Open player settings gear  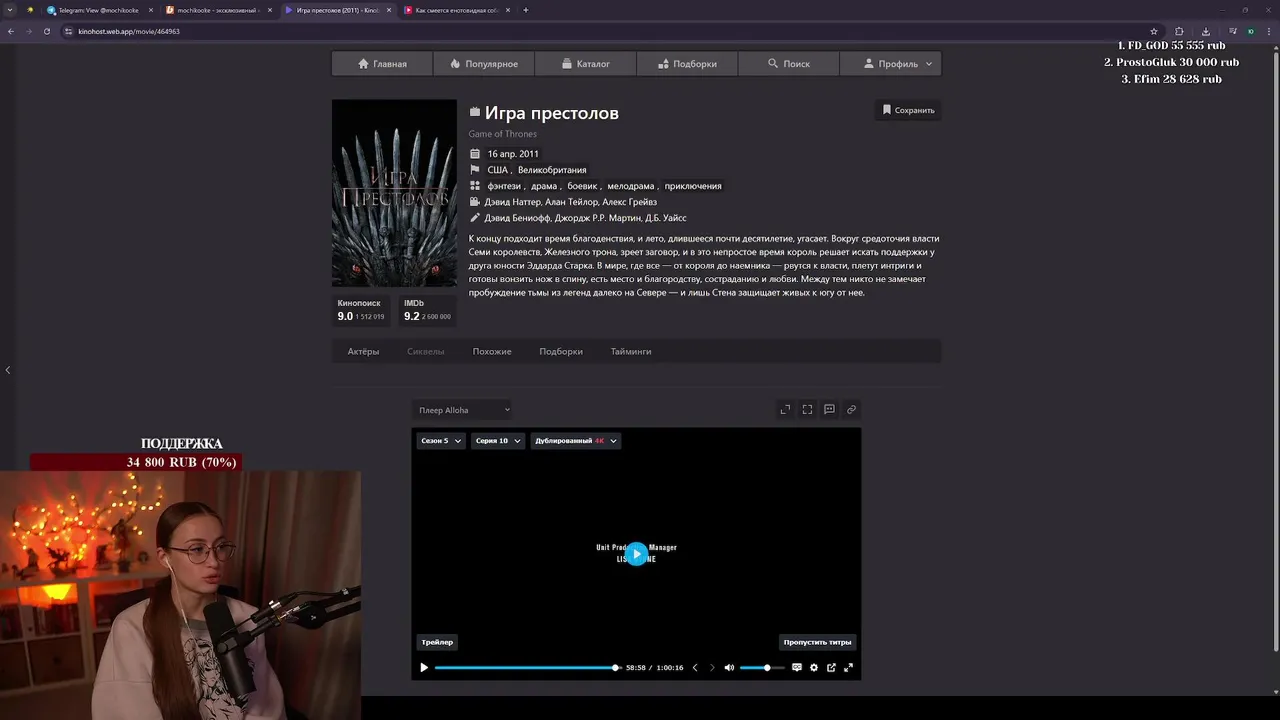click(814, 668)
